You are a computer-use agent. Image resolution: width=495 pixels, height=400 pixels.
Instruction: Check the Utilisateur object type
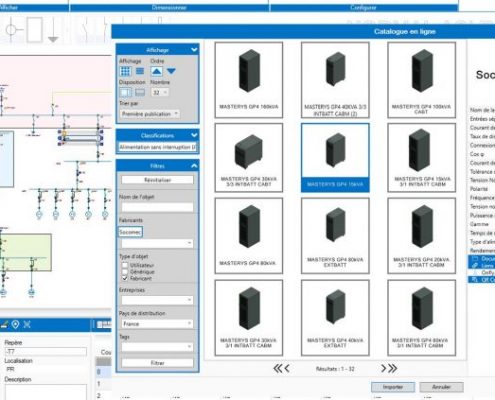click(125, 265)
